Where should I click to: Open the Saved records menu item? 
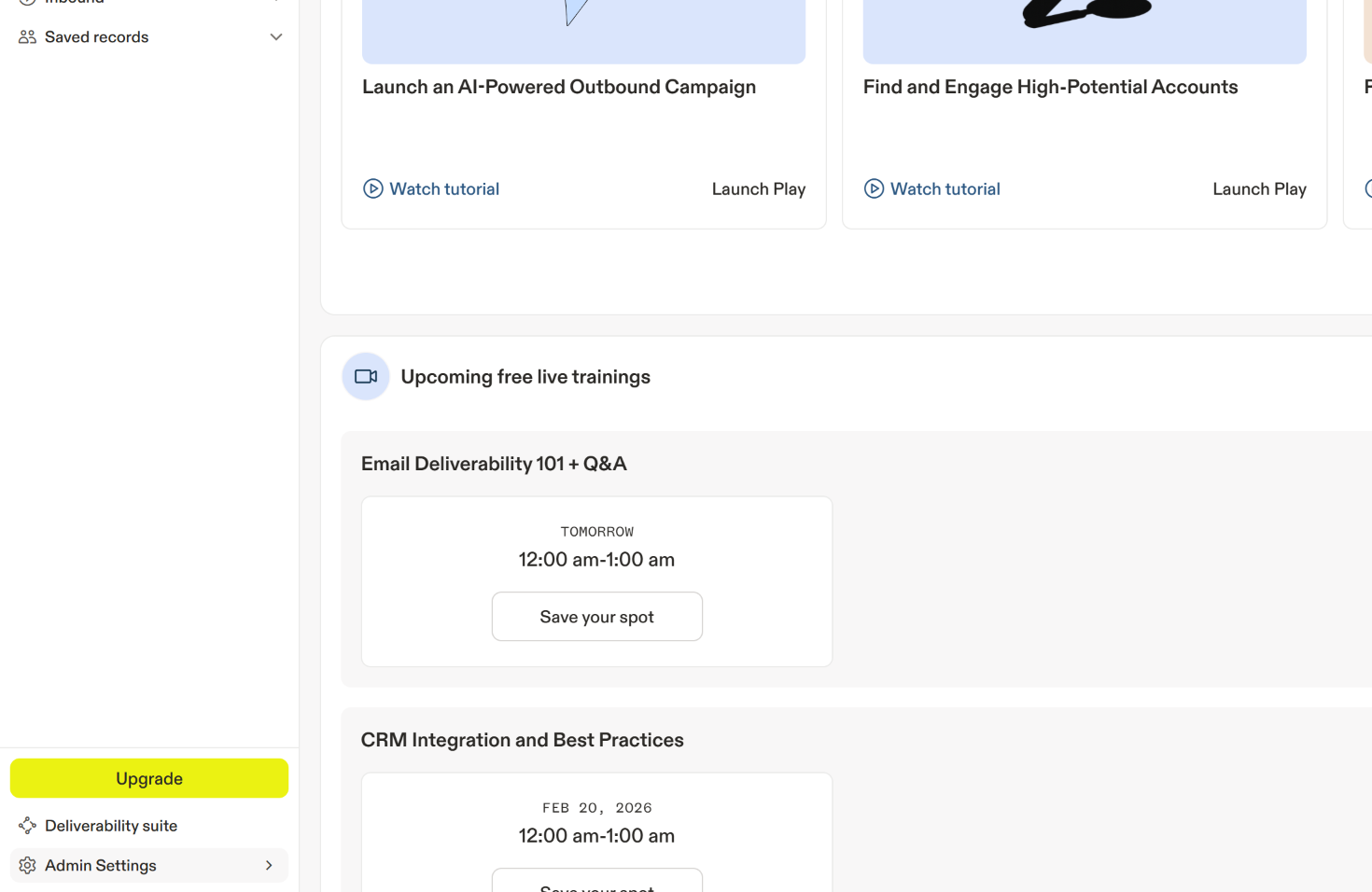point(97,37)
